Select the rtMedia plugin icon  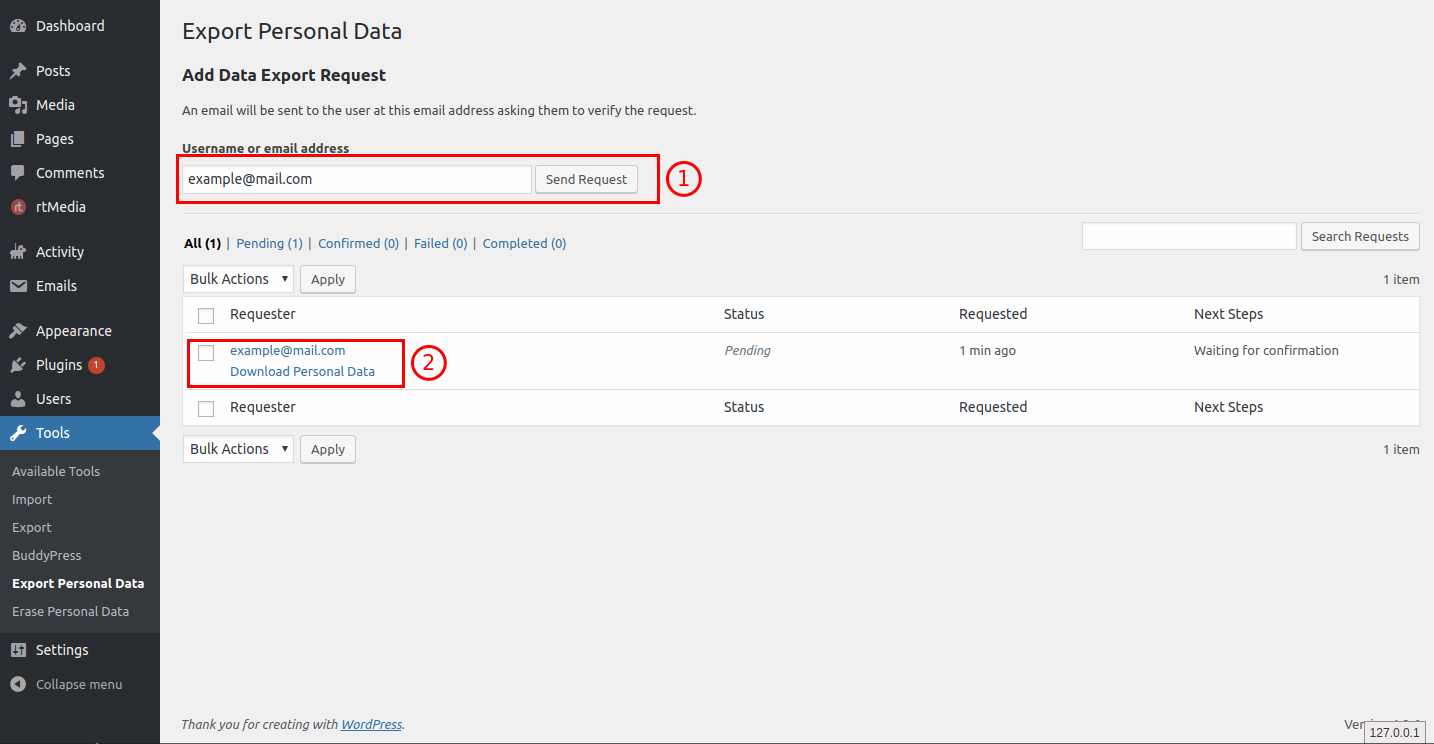click(18, 206)
